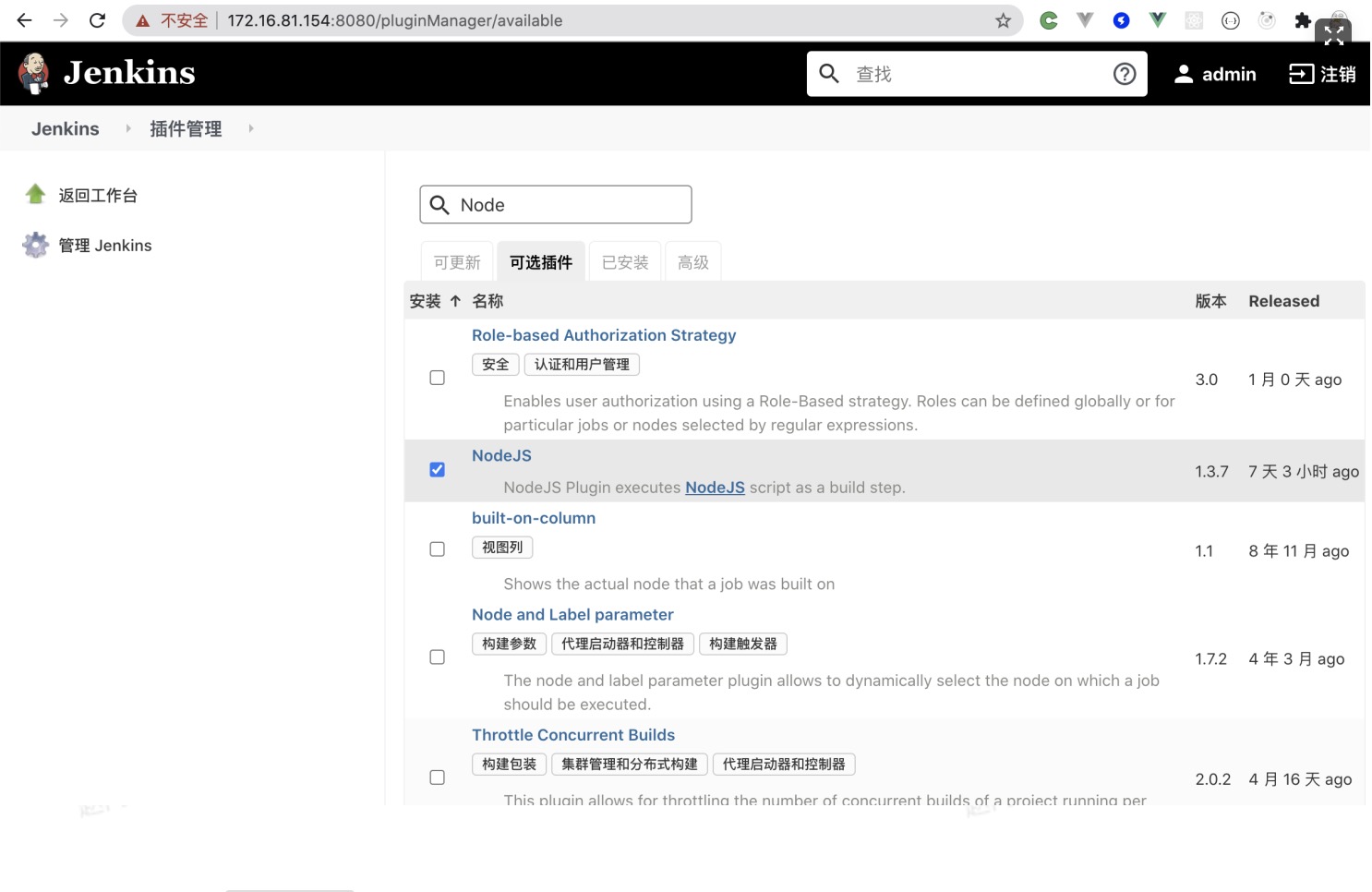Expand the breadcrumb arrow after Jenkins

tap(128, 128)
